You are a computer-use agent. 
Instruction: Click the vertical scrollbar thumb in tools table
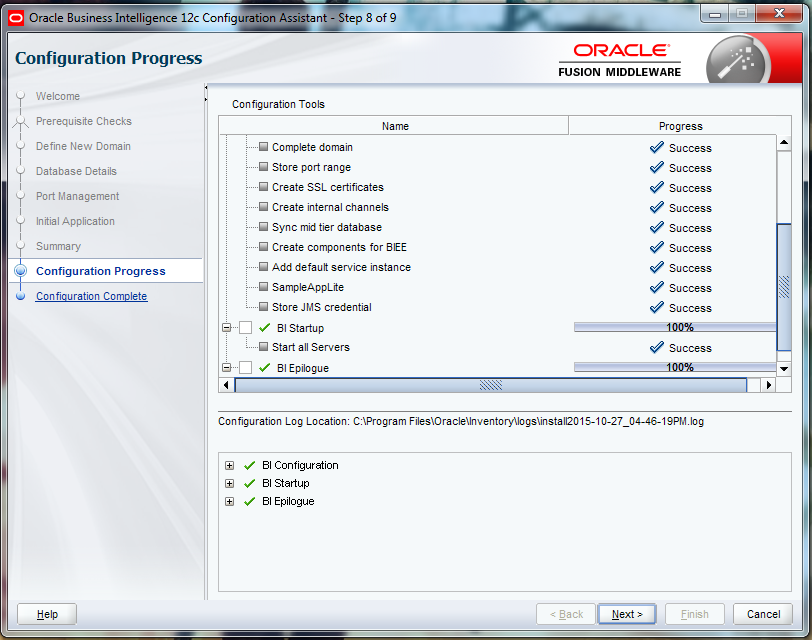coord(784,287)
